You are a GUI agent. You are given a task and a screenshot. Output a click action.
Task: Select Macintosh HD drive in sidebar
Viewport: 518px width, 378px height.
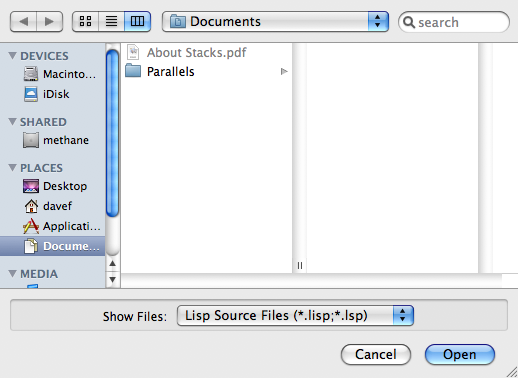pyautogui.click(x=59, y=74)
